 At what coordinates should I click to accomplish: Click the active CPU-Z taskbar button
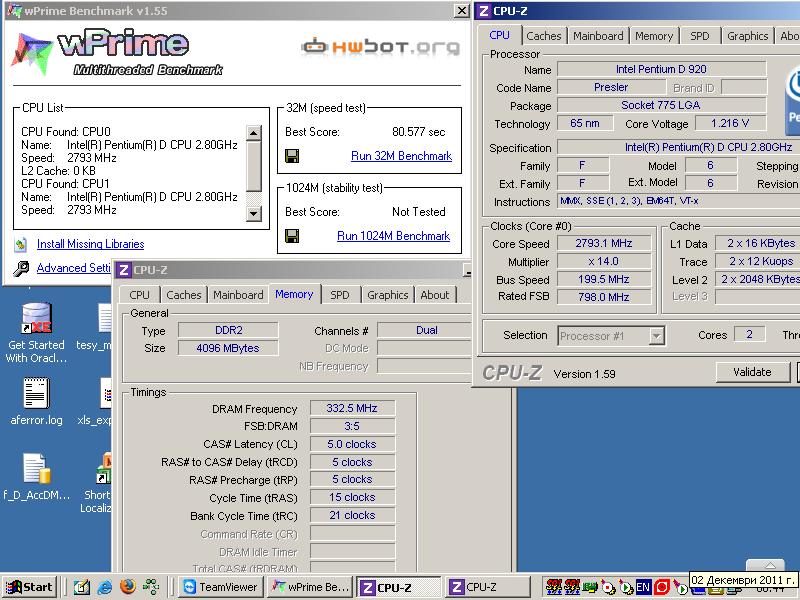(x=398, y=587)
